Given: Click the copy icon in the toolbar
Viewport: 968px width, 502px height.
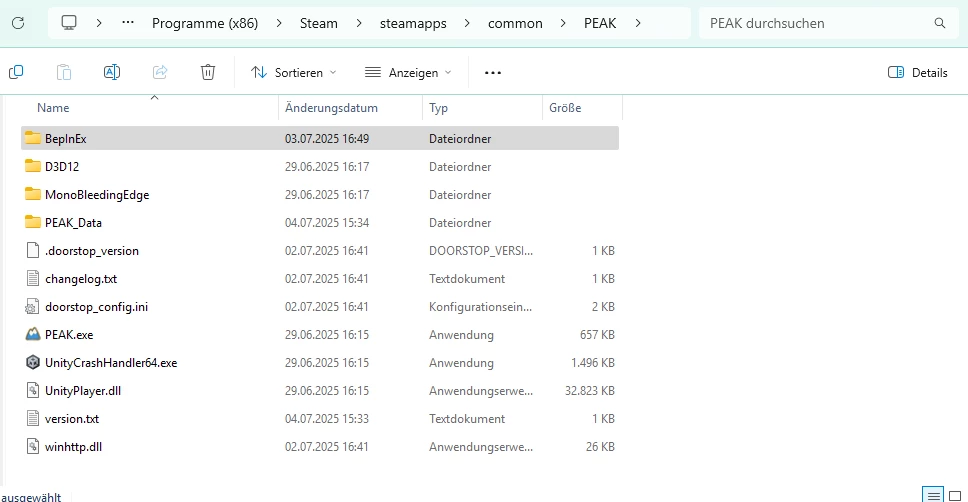Looking at the screenshot, I should [x=17, y=72].
